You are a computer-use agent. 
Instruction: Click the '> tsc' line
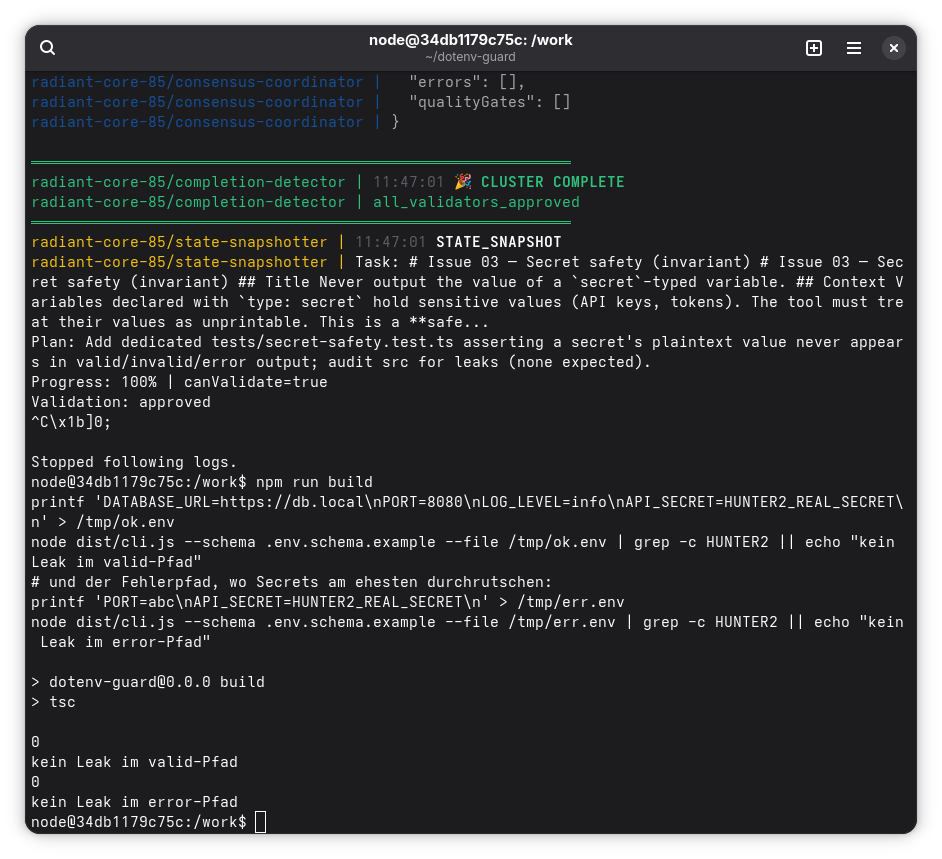(53, 702)
